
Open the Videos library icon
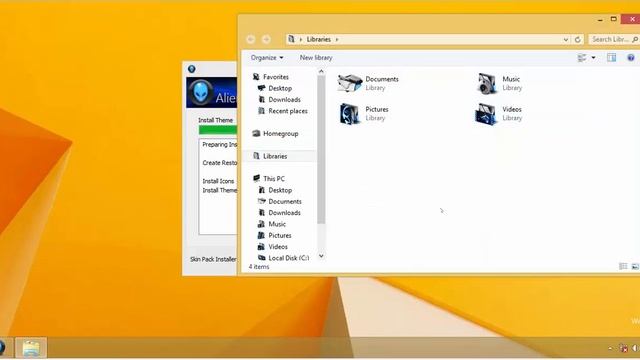point(486,114)
